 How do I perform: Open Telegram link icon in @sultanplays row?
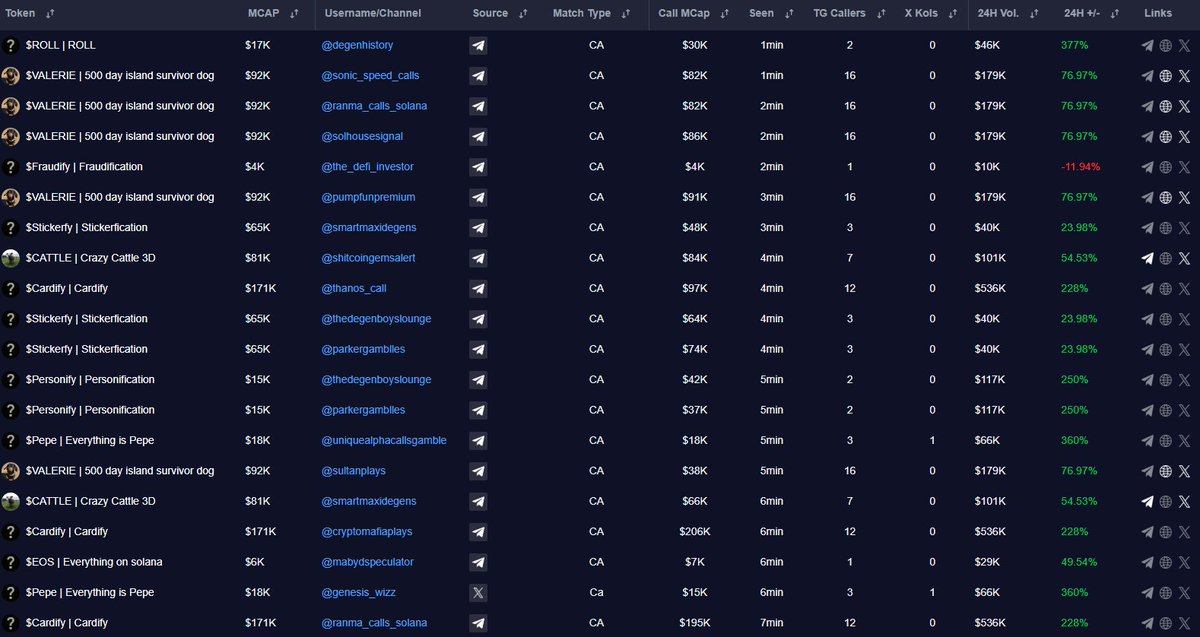tap(1147, 471)
